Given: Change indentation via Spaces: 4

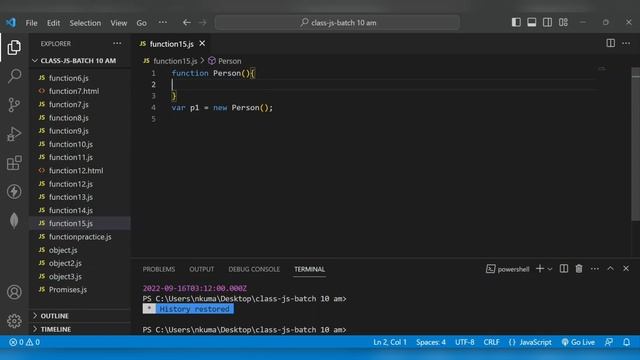Looking at the screenshot, I should pos(431,342).
